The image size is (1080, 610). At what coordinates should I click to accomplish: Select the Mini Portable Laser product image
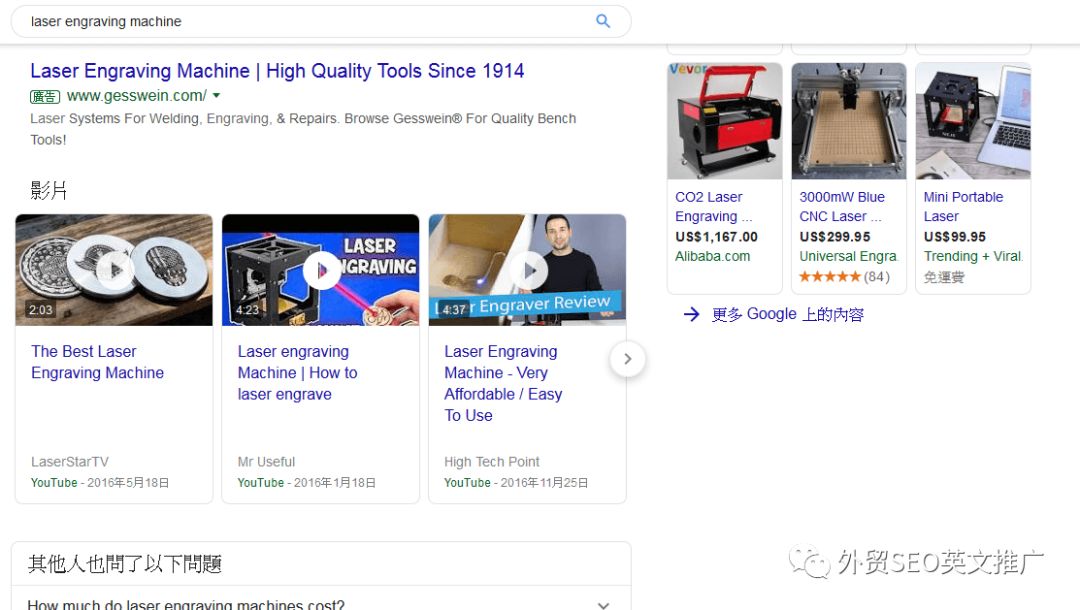[x=972, y=122]
